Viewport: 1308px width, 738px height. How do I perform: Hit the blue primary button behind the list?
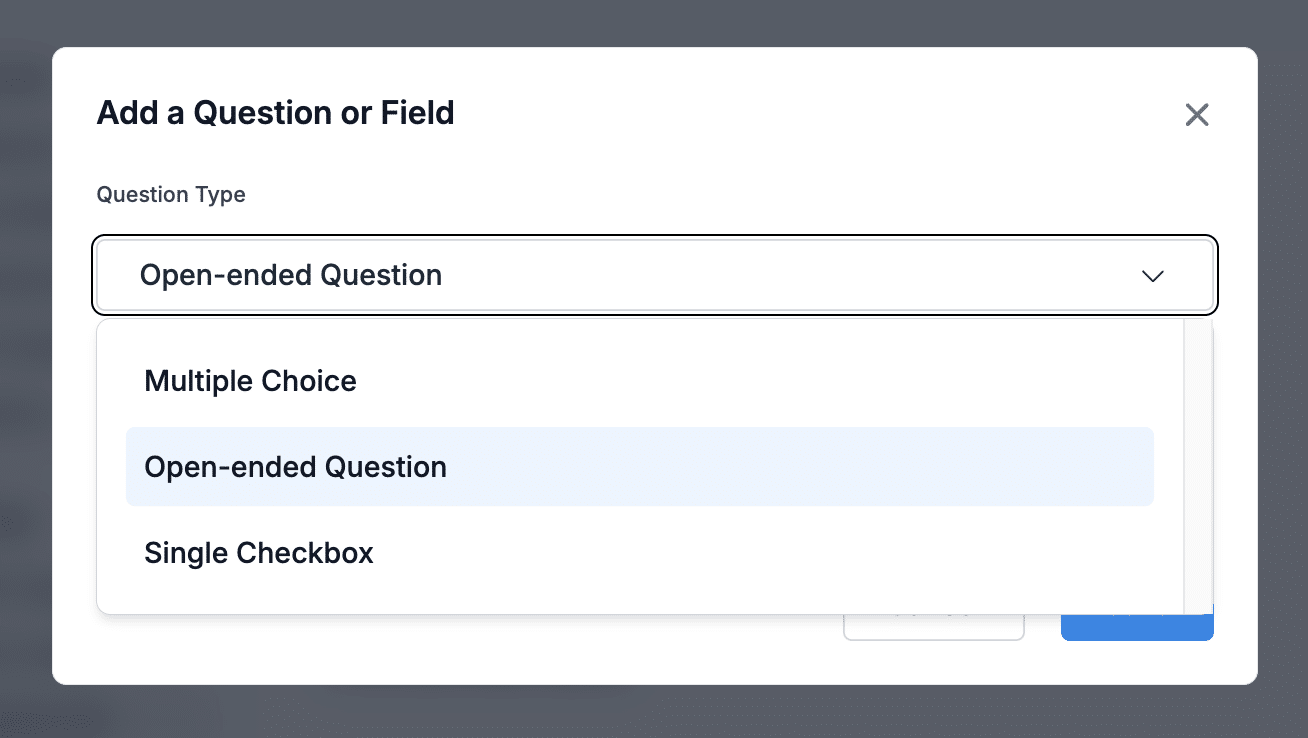point(1137,628)
